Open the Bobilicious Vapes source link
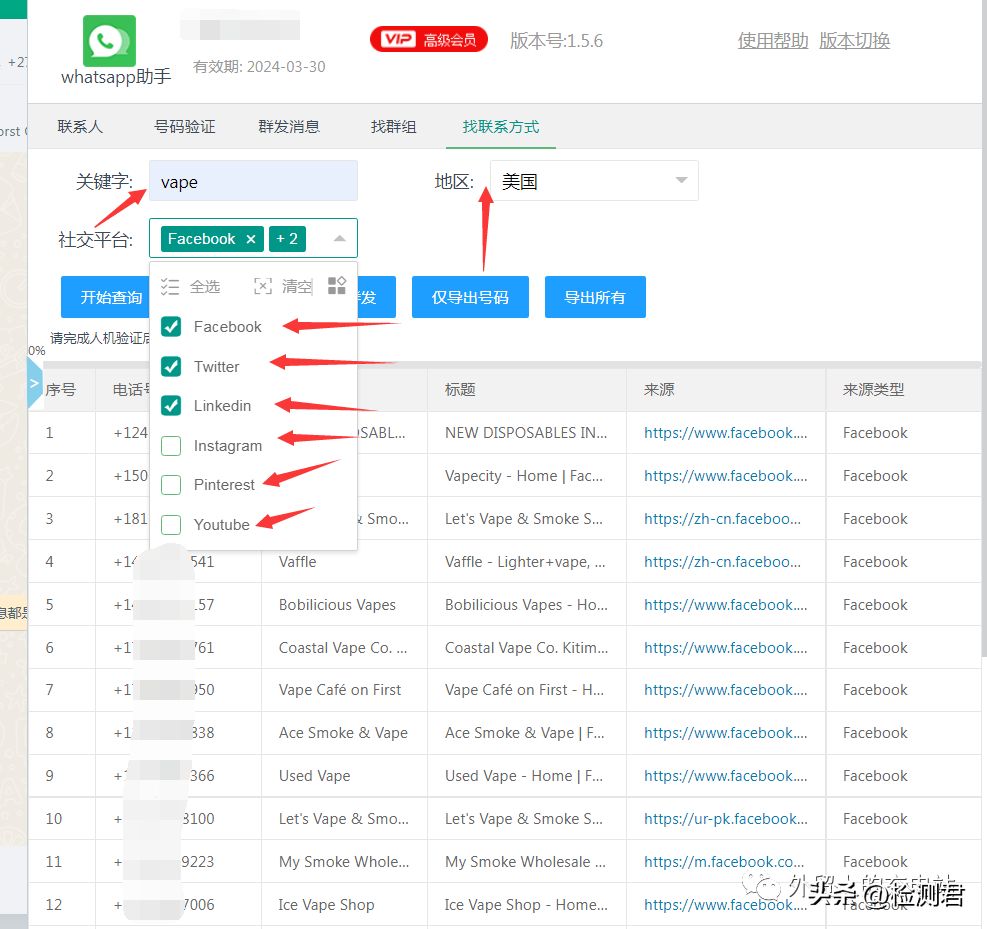This screenshot has width=987, height=929. point(725,605)
